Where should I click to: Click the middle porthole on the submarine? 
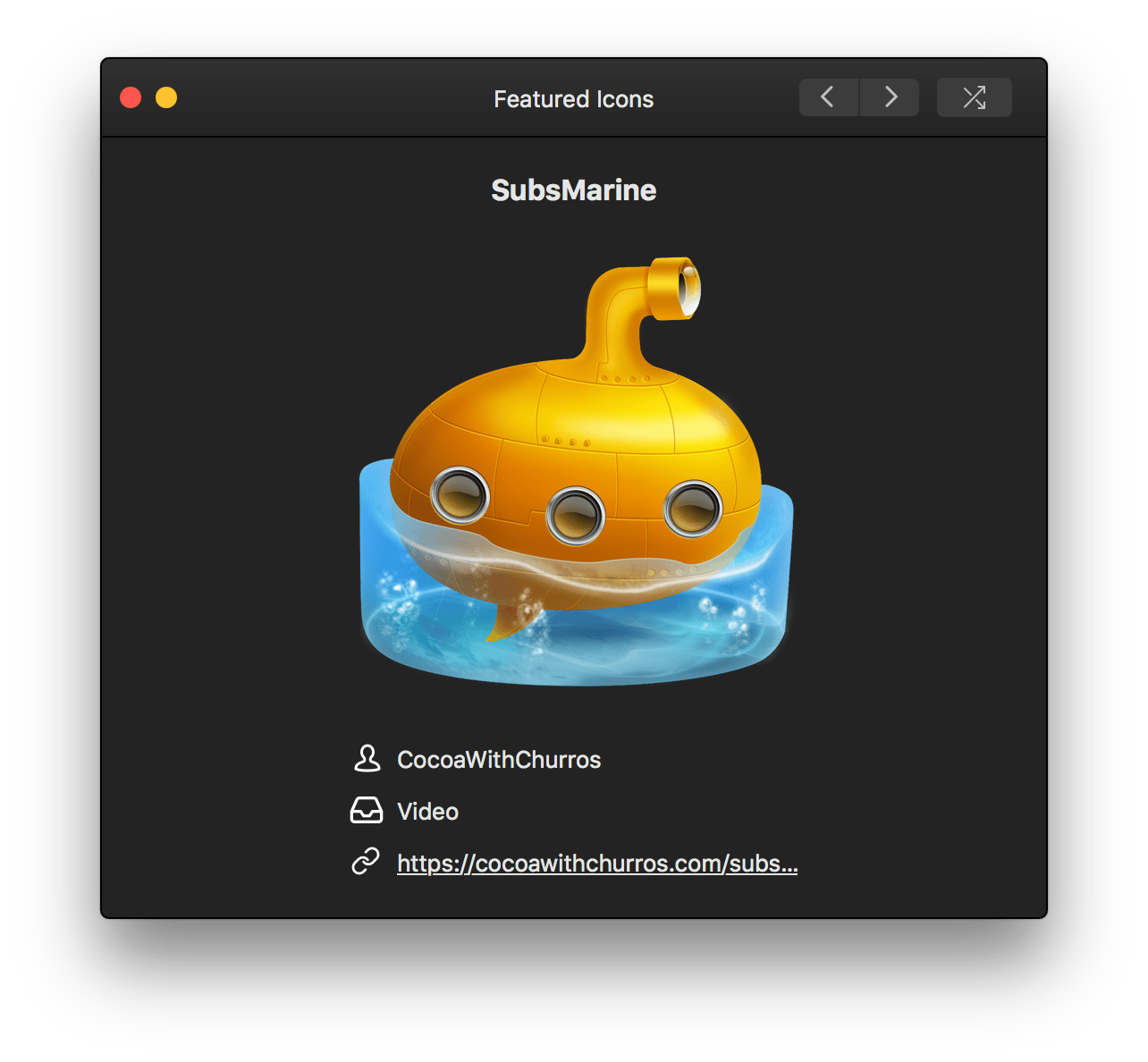(576, 516)
